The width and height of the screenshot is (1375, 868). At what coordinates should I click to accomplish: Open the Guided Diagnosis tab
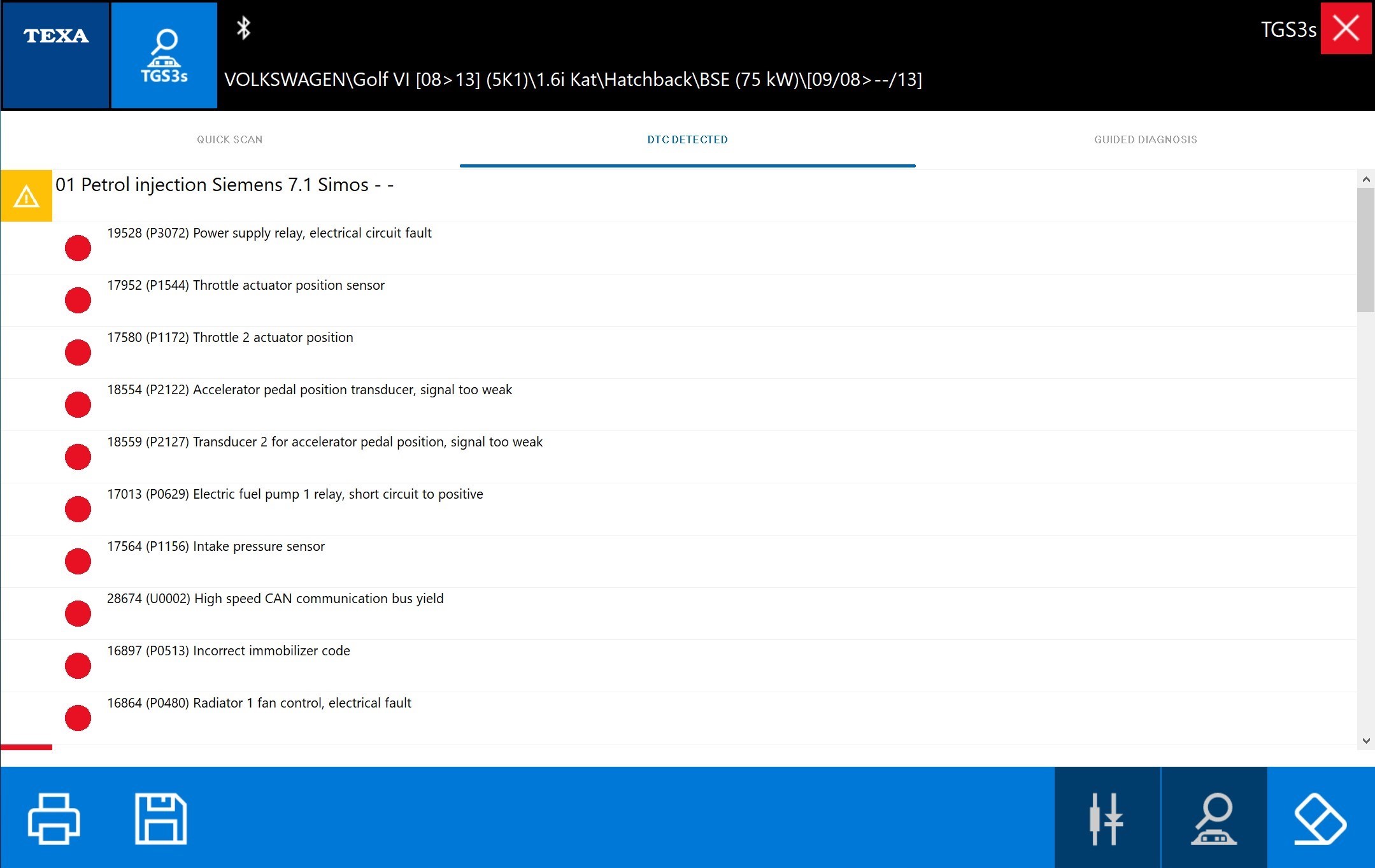click(1146, 139)
